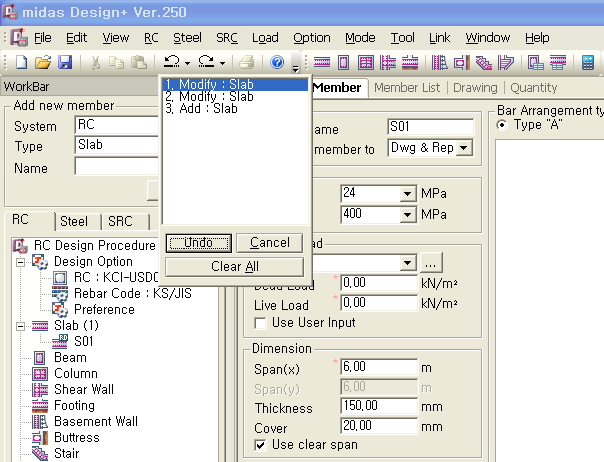Click the Stair toolbar icon
This screenshot has height=462, width=604.
[x=484, y=62]
